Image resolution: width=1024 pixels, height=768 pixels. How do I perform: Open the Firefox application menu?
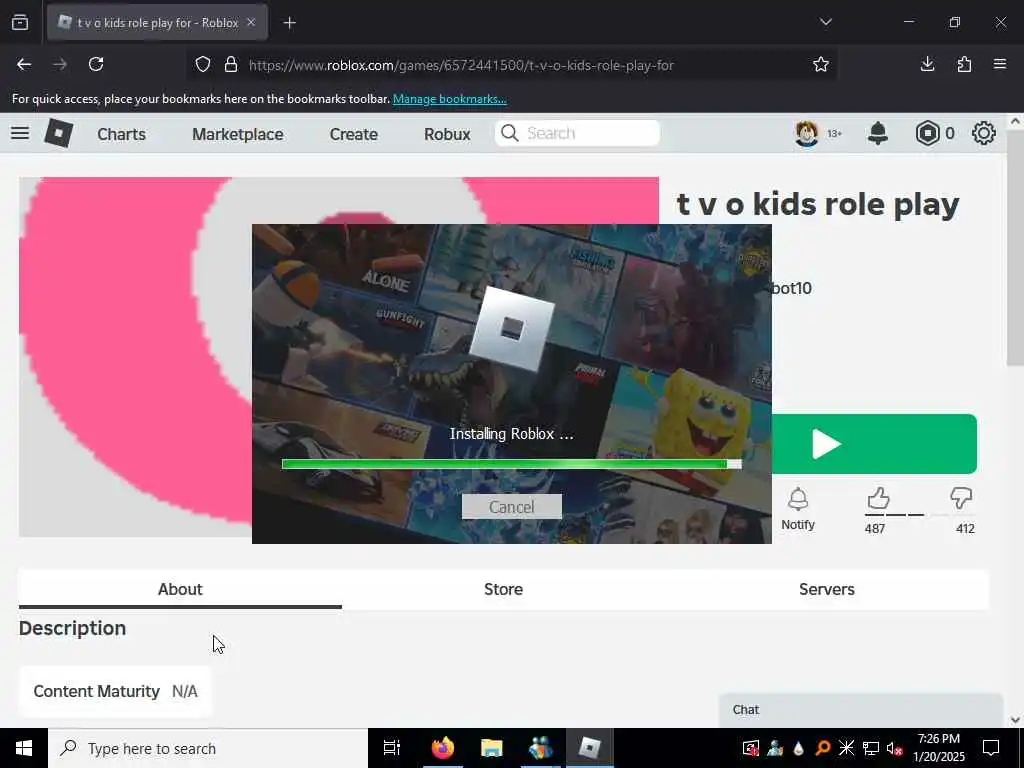(x=1000, y=64)
